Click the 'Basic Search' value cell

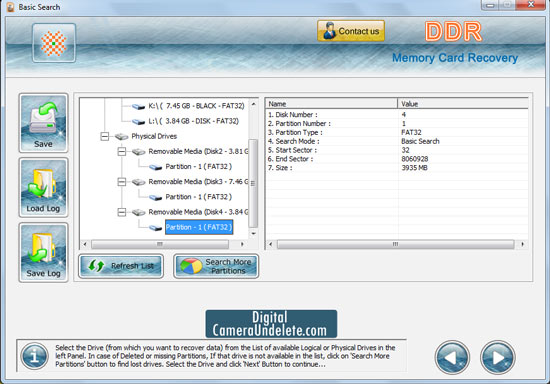(x=420, y=141)
